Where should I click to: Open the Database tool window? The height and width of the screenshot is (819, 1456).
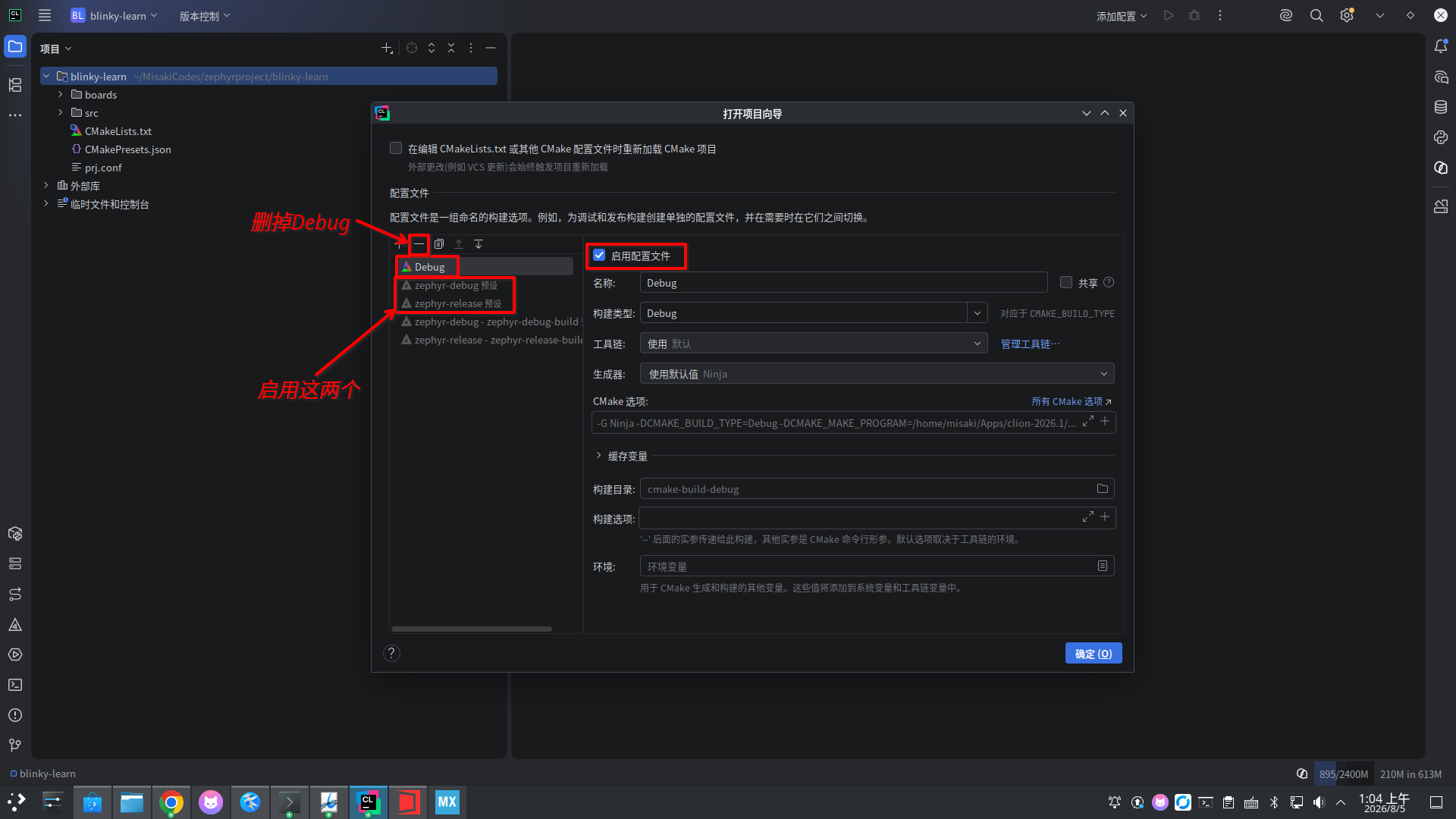tap(1441, 107)
